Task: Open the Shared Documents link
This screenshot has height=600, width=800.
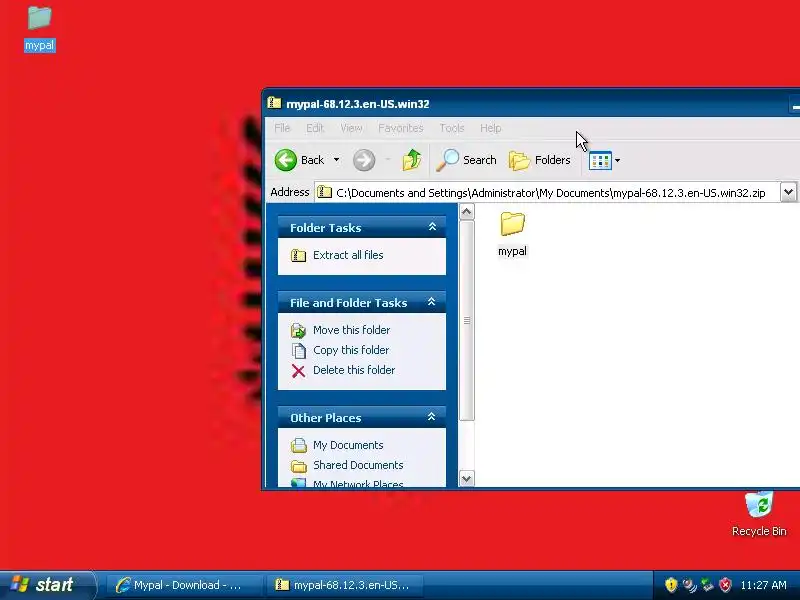Action: point(358,465)
